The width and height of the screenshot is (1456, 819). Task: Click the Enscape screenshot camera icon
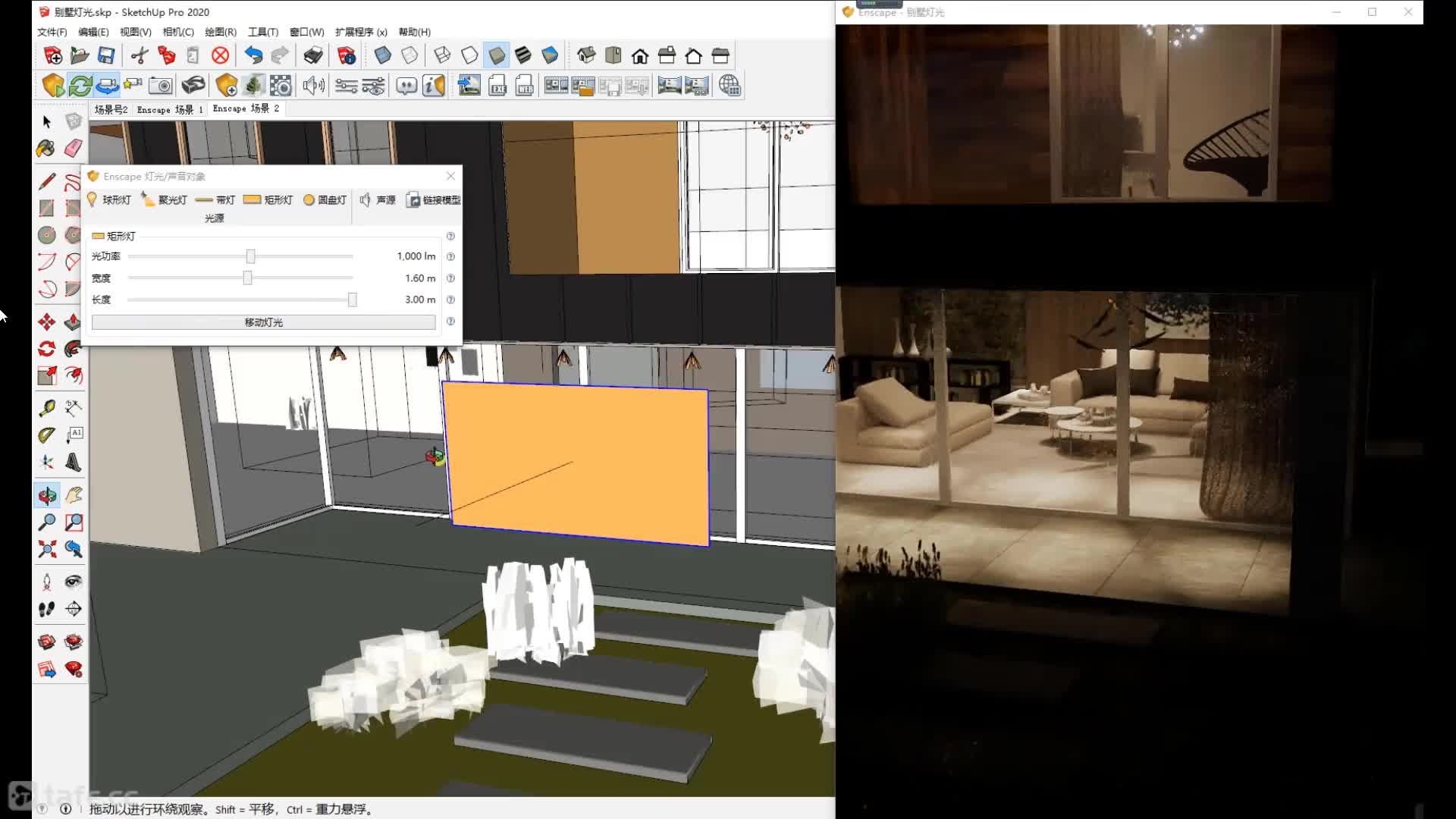point(161,86)
